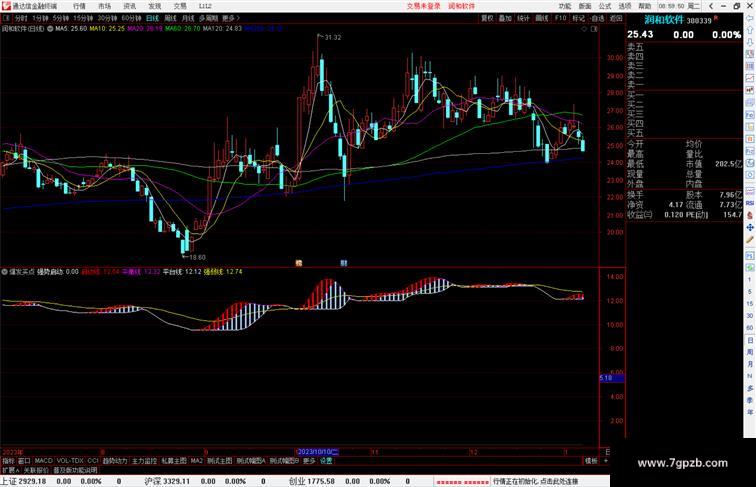
Task: Click the 画线 drawing button
Action: tap(542, 18)
